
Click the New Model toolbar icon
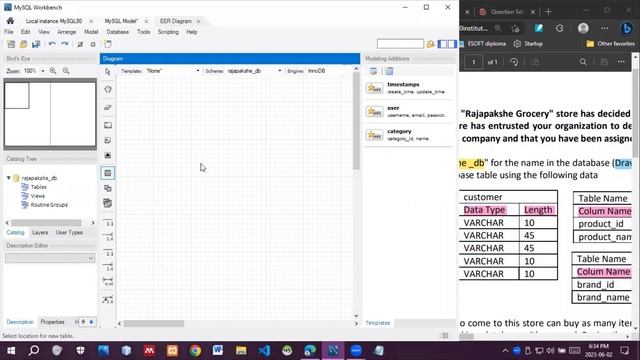(11, 44)
